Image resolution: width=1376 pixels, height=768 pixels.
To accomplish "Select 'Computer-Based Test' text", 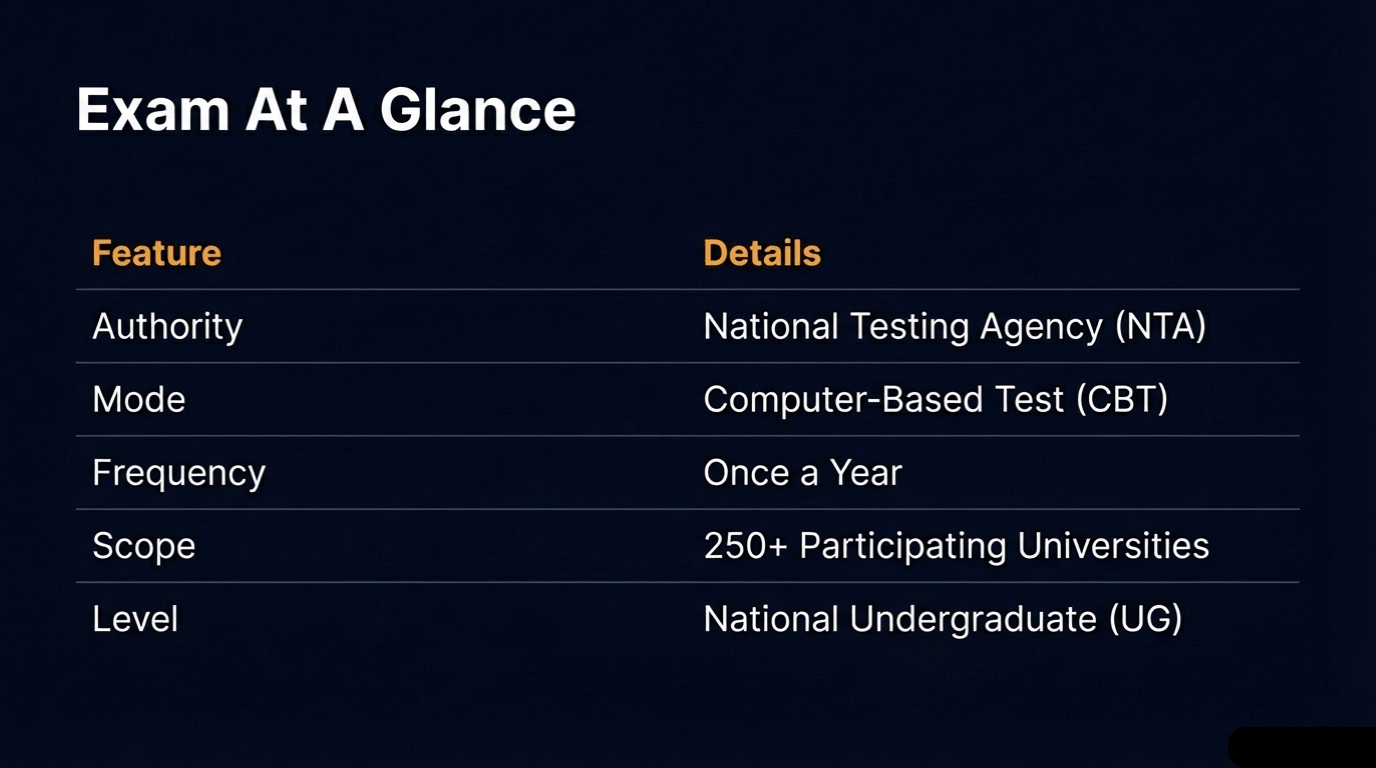I will point(884,400).
